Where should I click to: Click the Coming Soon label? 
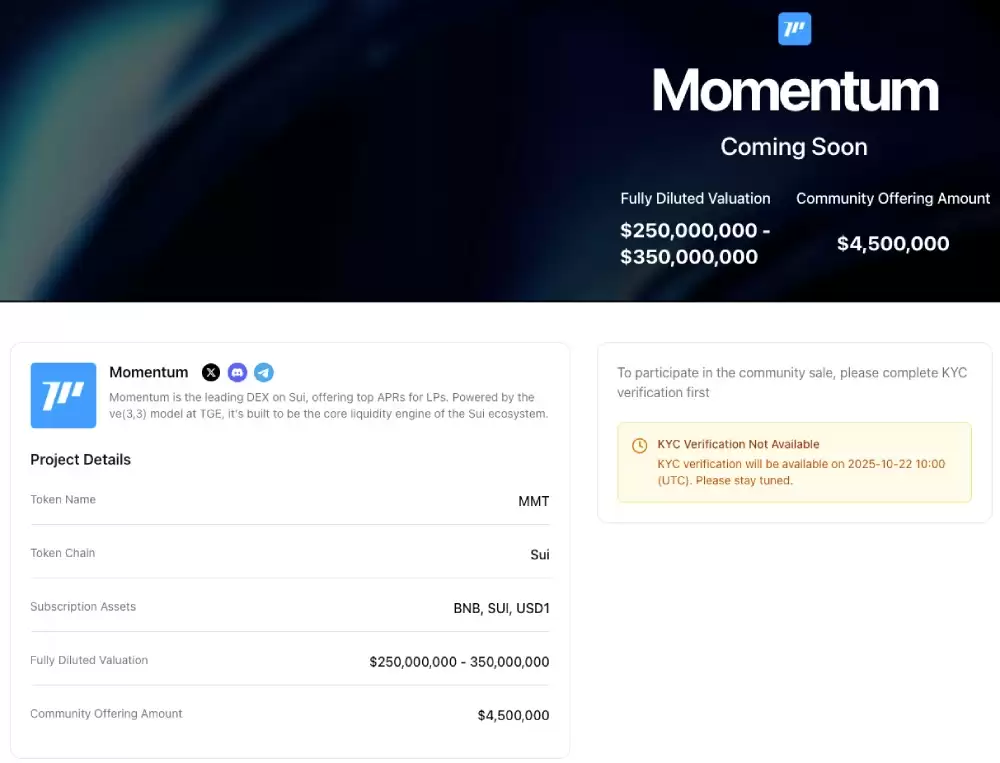794,146
